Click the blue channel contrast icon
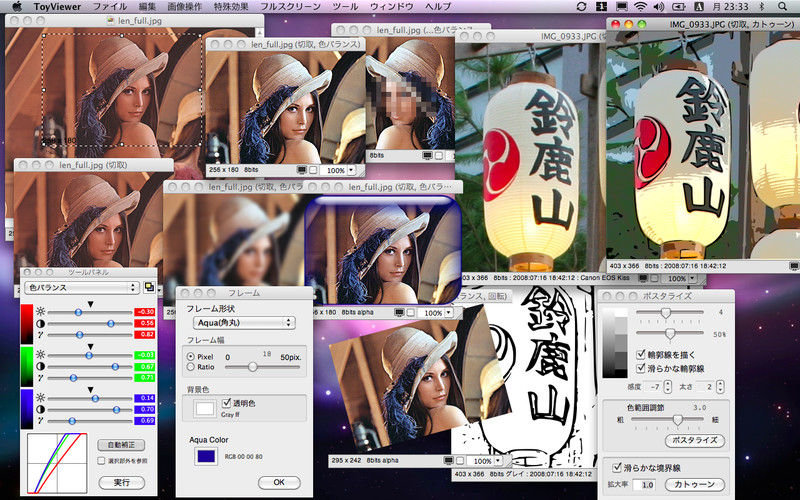Image resolution: width=800 pixels, height=500 pixels. [x=40, y=410]
